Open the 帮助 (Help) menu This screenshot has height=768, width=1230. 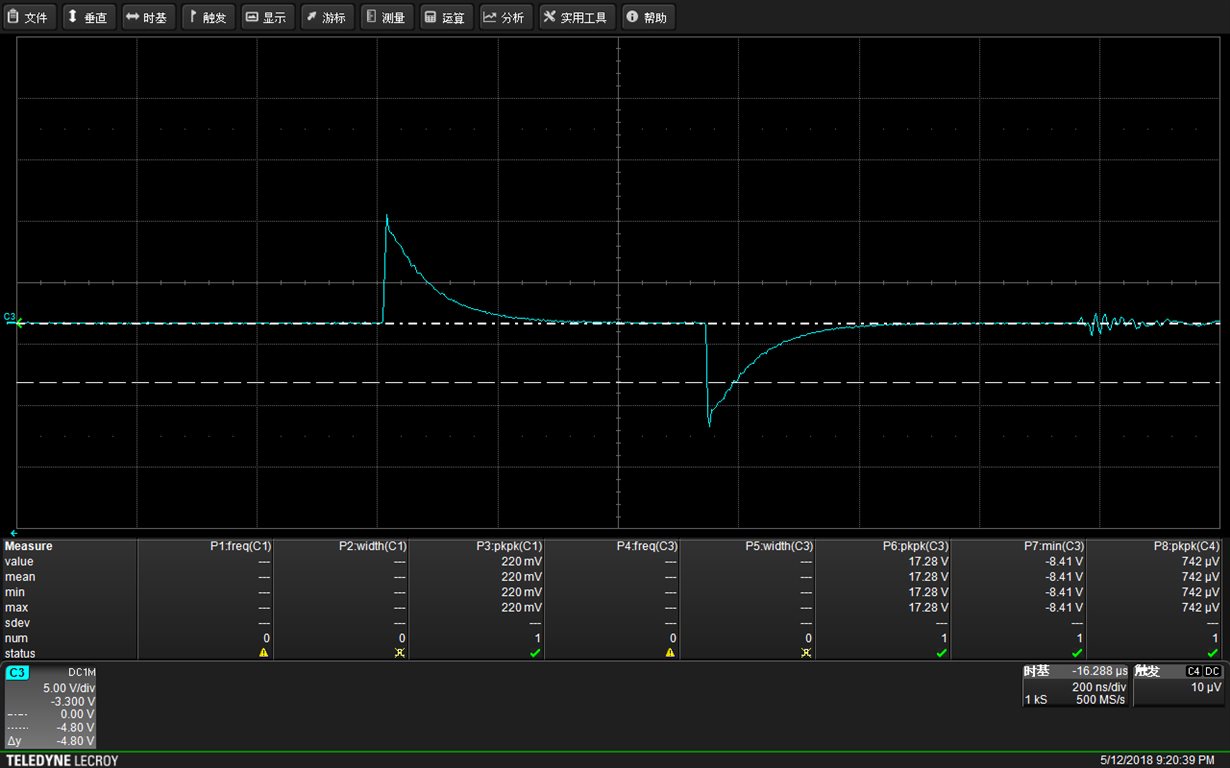coord(648,17)
